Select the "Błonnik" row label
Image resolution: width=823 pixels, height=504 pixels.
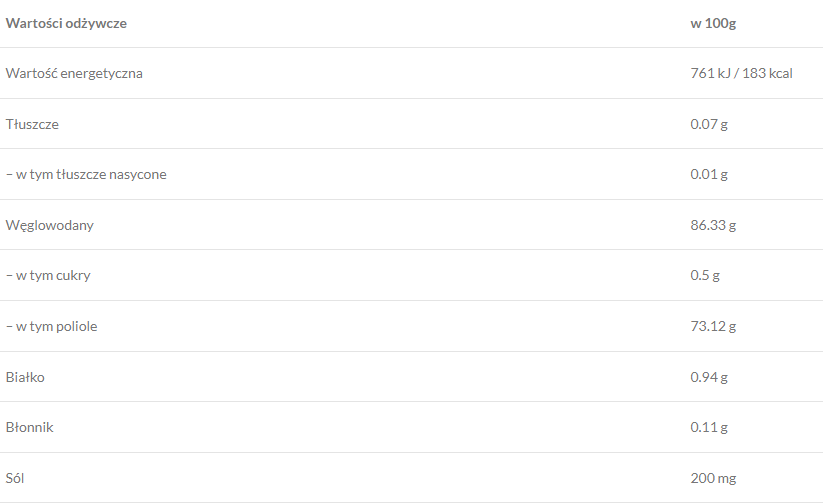coord(29,427)
